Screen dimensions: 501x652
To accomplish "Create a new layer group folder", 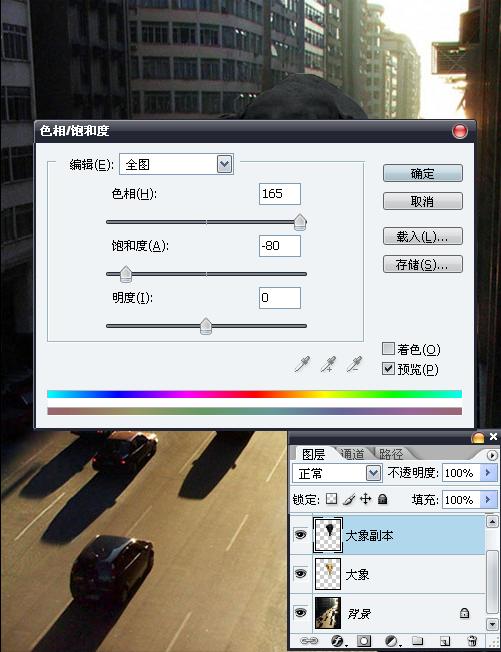I will (417, 641).
